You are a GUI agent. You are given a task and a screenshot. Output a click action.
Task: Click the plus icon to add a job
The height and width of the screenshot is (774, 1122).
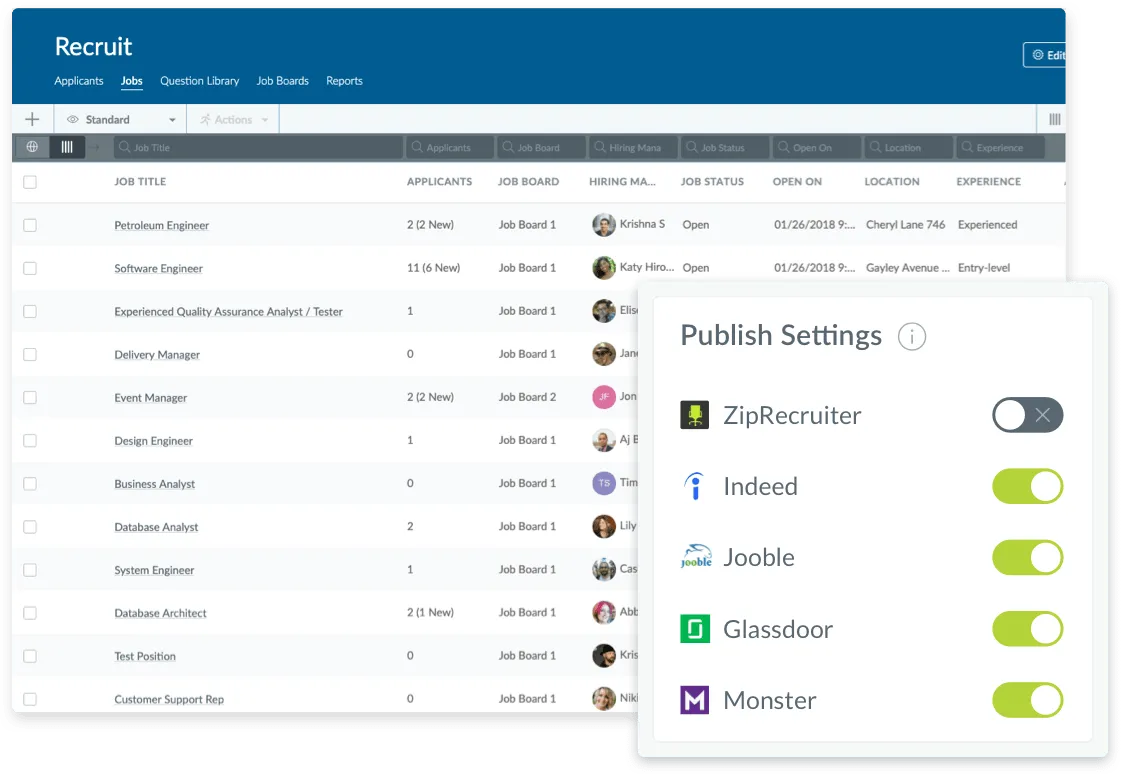[x=32, y=119]
